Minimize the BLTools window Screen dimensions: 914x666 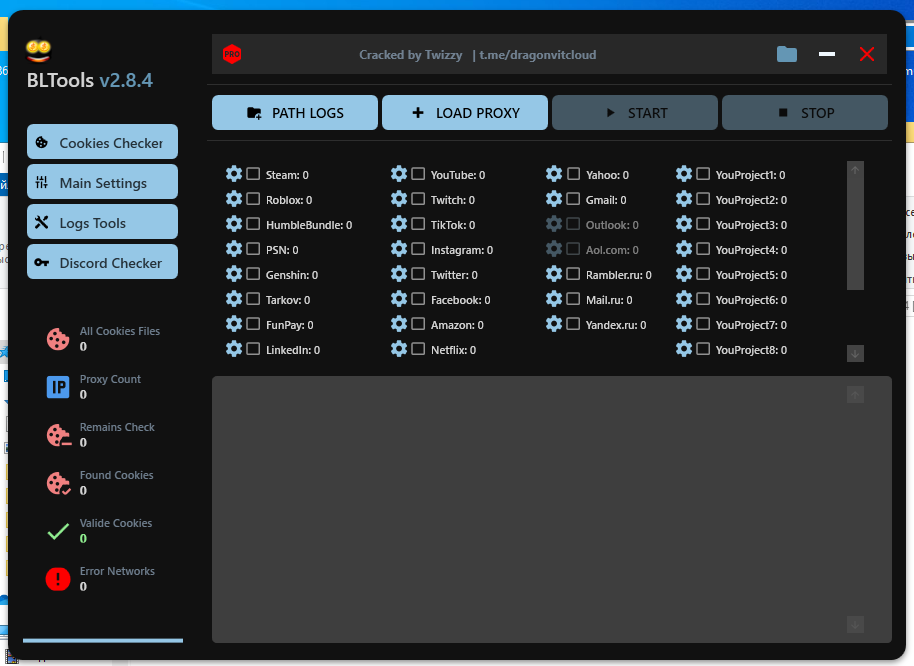(827, 54)
